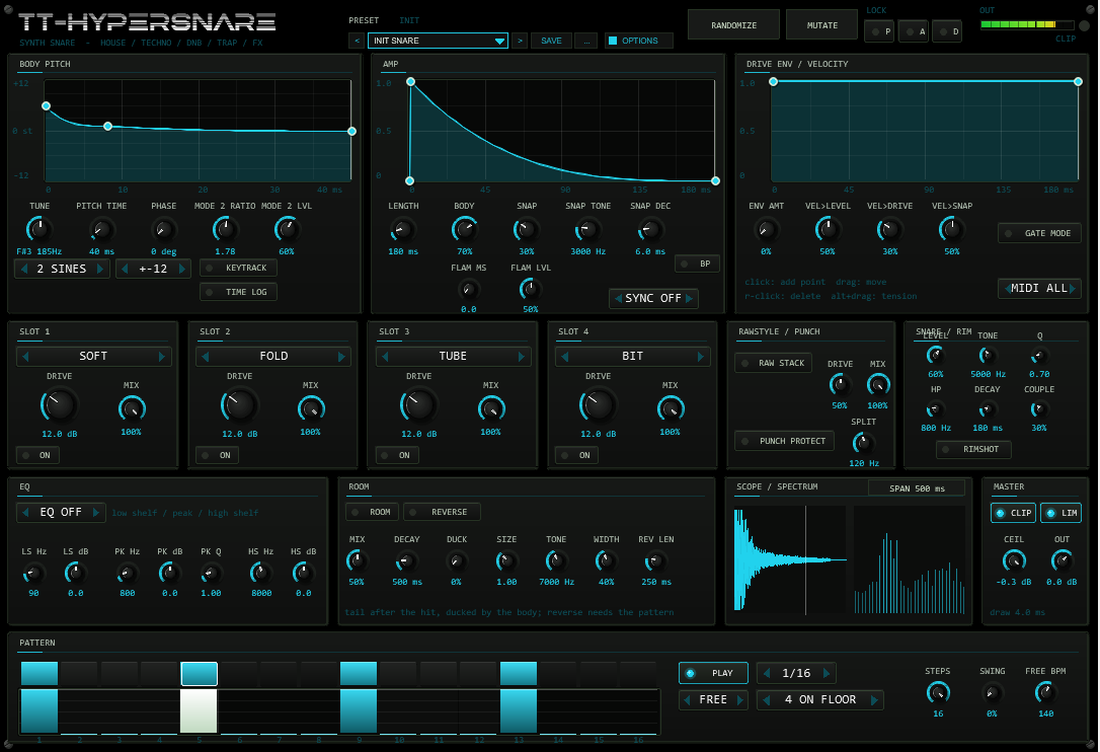Increase pitch range right of +-12
Image resolution: width=1100 pixels, height=752 pixels.
point(182,269)
